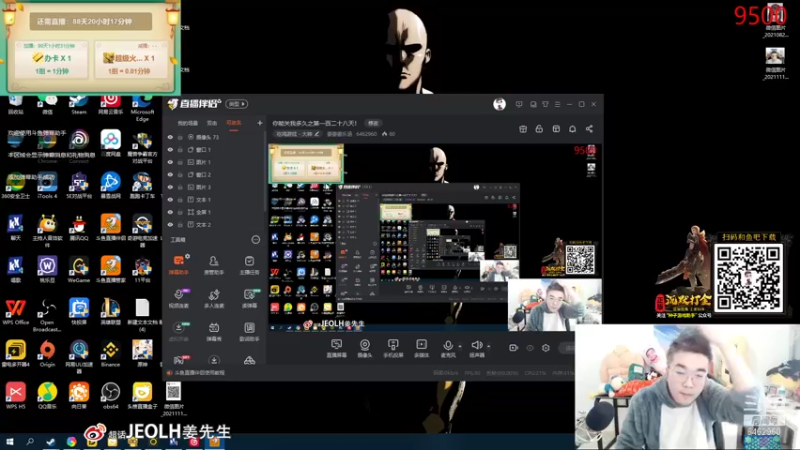This screenshot has width=800, height=450.
Task: Add 手机投屏 phone cast source
Action: click(x=393, y=348)
